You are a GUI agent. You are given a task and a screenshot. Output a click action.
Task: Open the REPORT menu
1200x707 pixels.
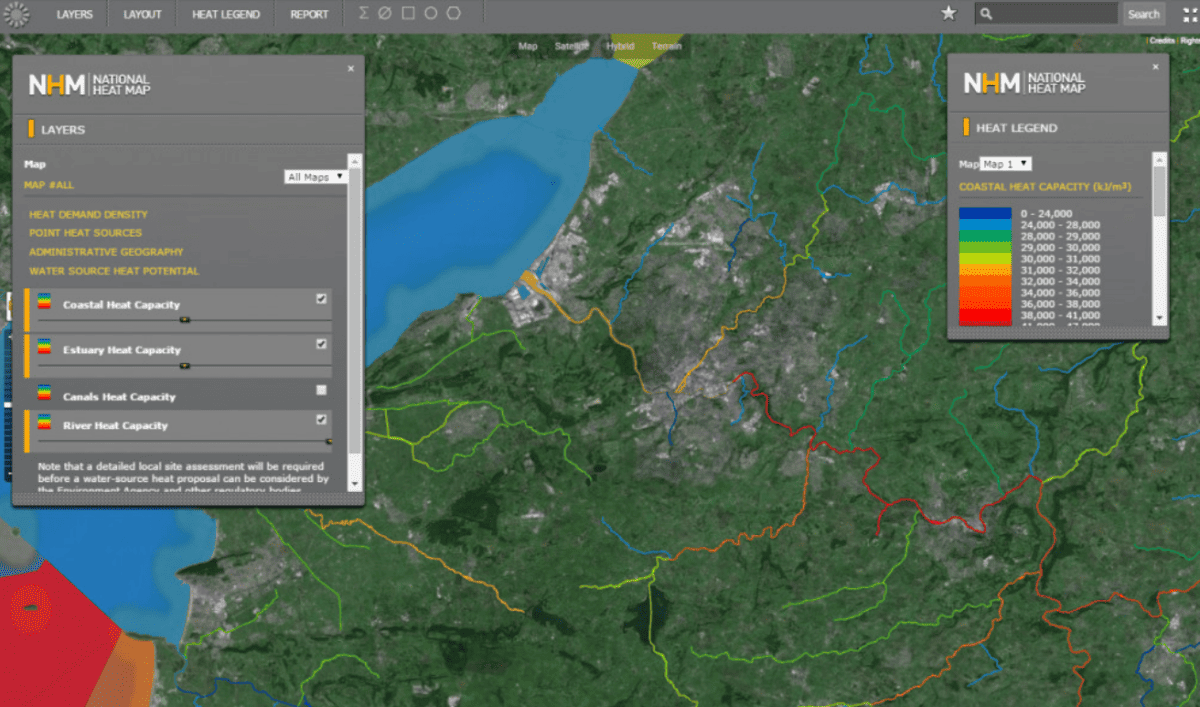(309, 14)
